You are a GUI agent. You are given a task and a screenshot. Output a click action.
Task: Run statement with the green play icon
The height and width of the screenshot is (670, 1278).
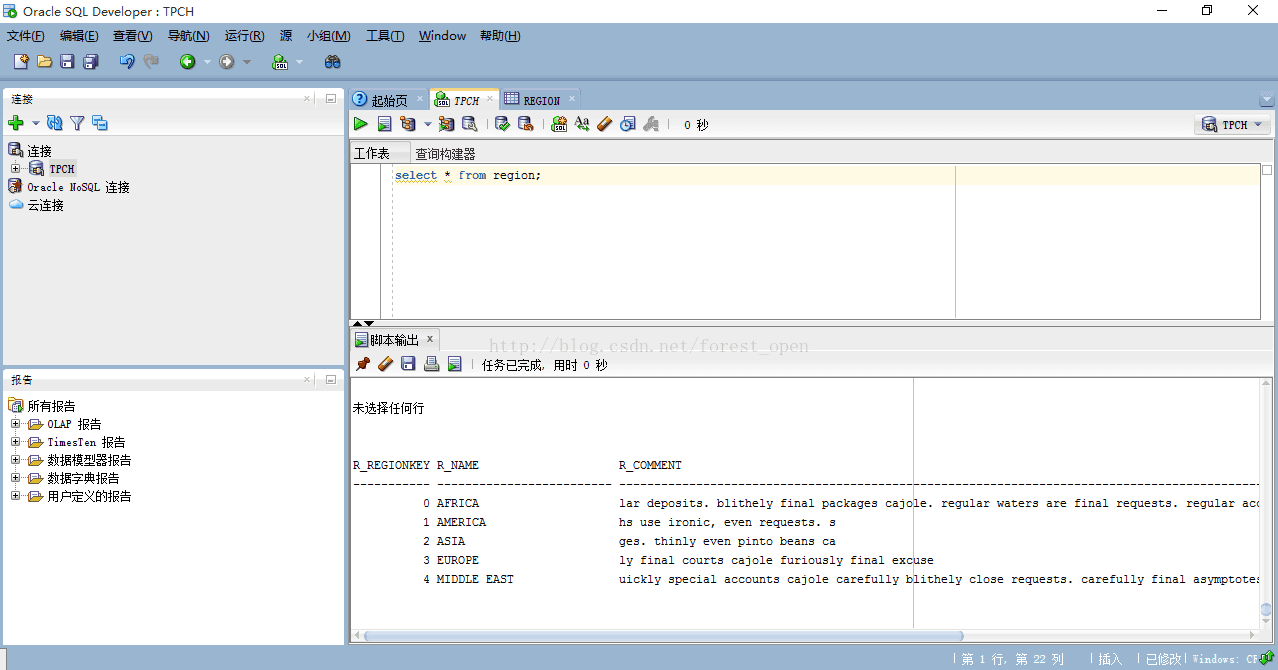coord(360,124)
